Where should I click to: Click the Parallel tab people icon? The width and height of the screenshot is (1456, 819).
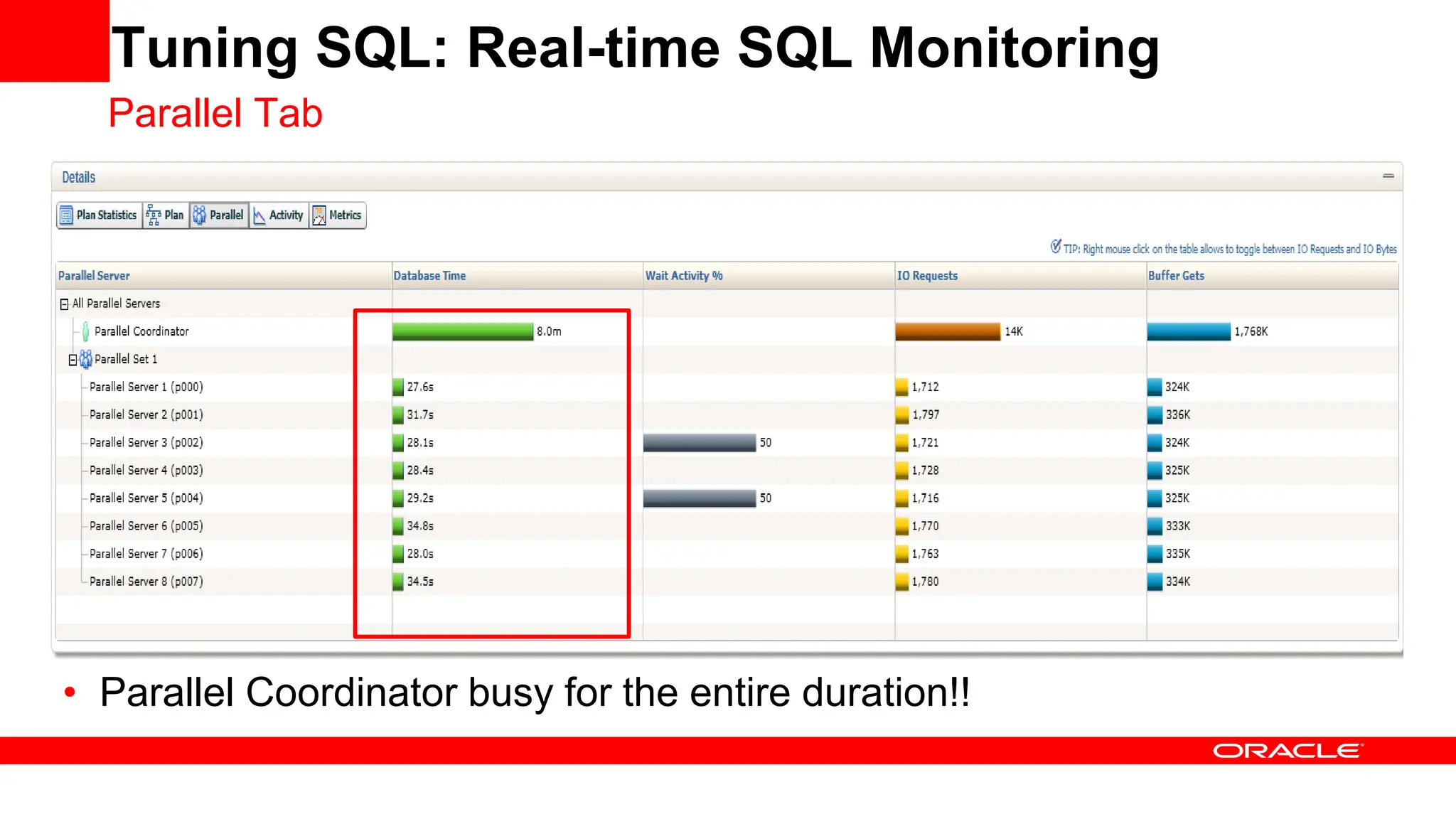click(x=200, y=215)
